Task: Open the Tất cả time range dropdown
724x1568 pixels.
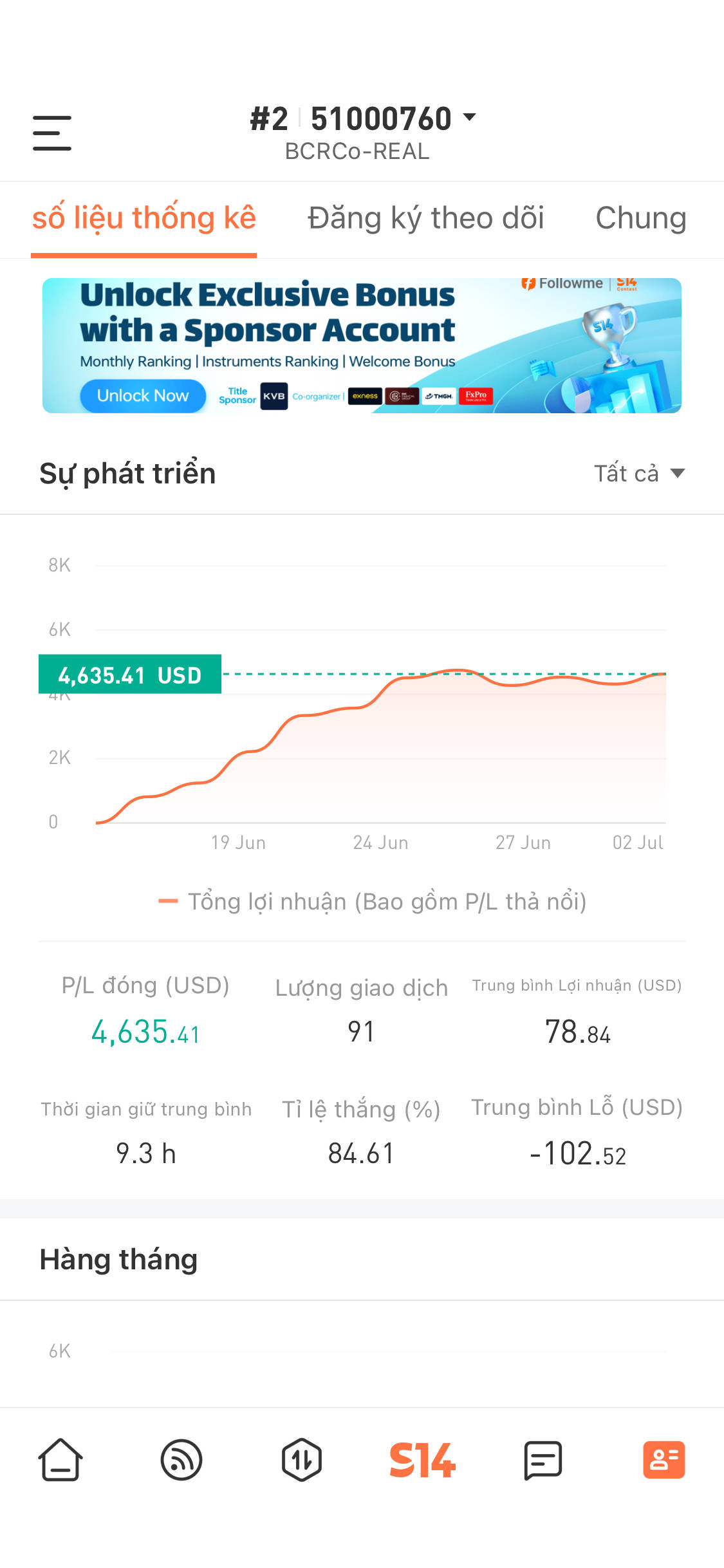Action: 639,473
